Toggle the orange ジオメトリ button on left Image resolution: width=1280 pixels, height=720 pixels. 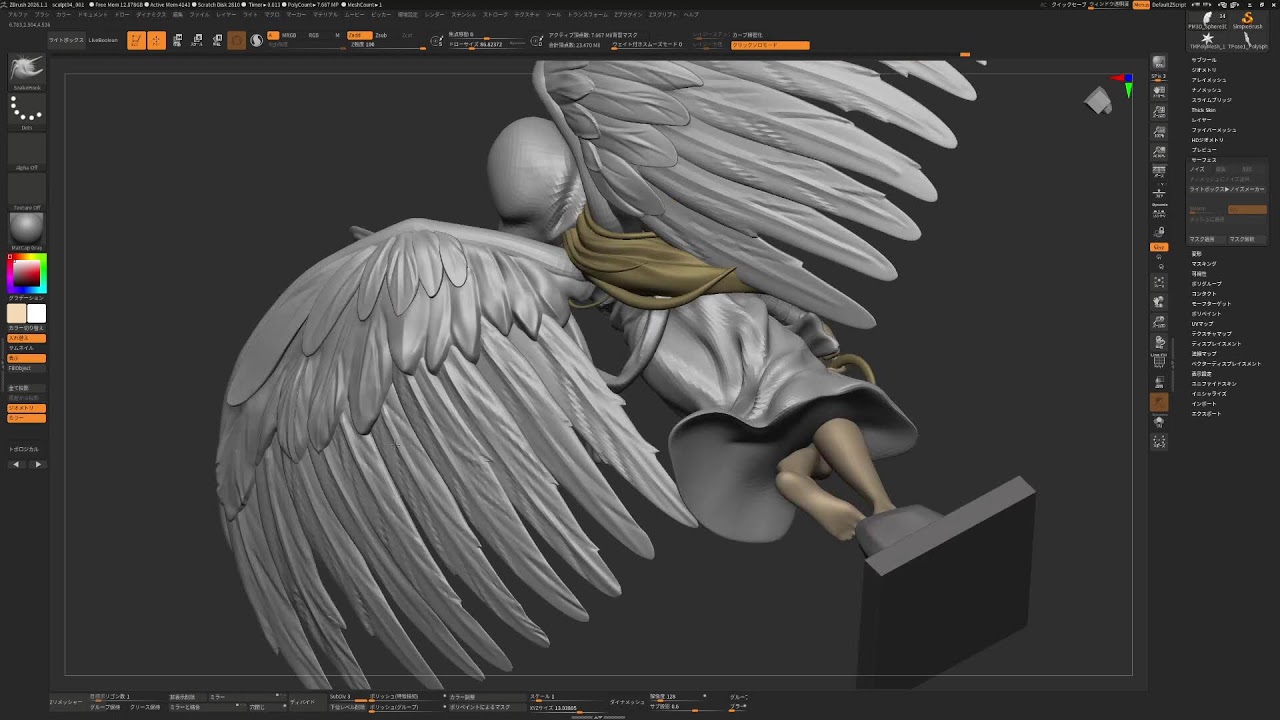point(27,408)
